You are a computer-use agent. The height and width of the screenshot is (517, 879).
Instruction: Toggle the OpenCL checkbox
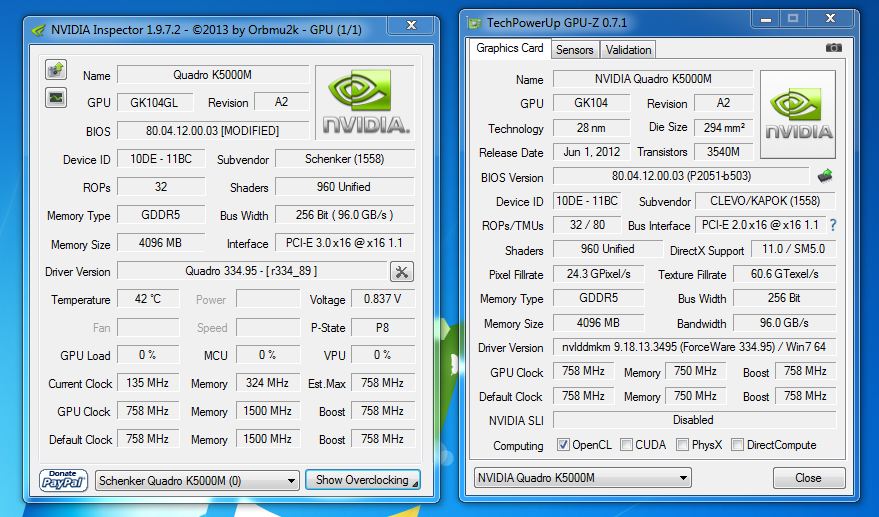click(563, 445)
